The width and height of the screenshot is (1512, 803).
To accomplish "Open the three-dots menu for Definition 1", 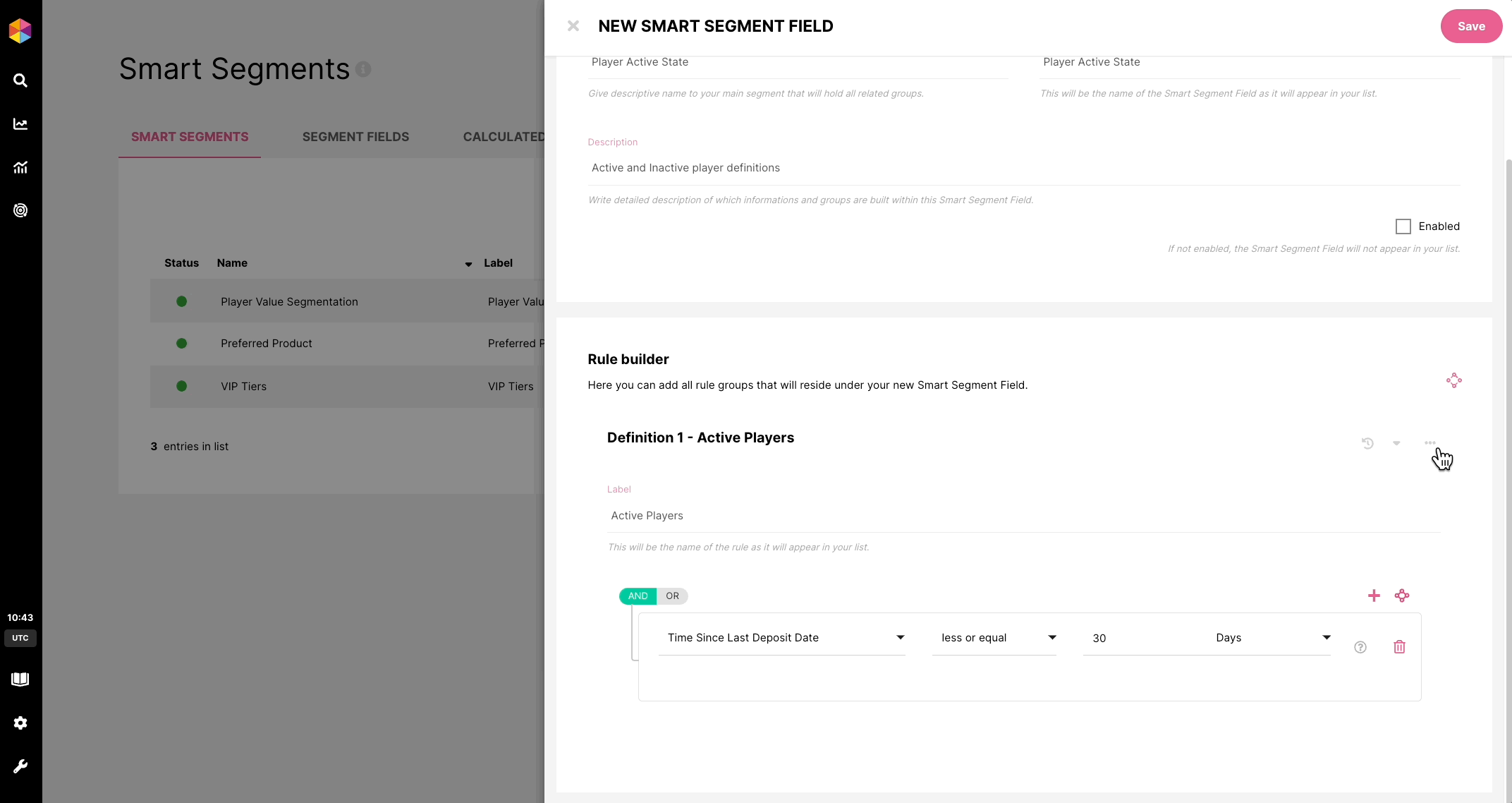I will point(1429,443).
